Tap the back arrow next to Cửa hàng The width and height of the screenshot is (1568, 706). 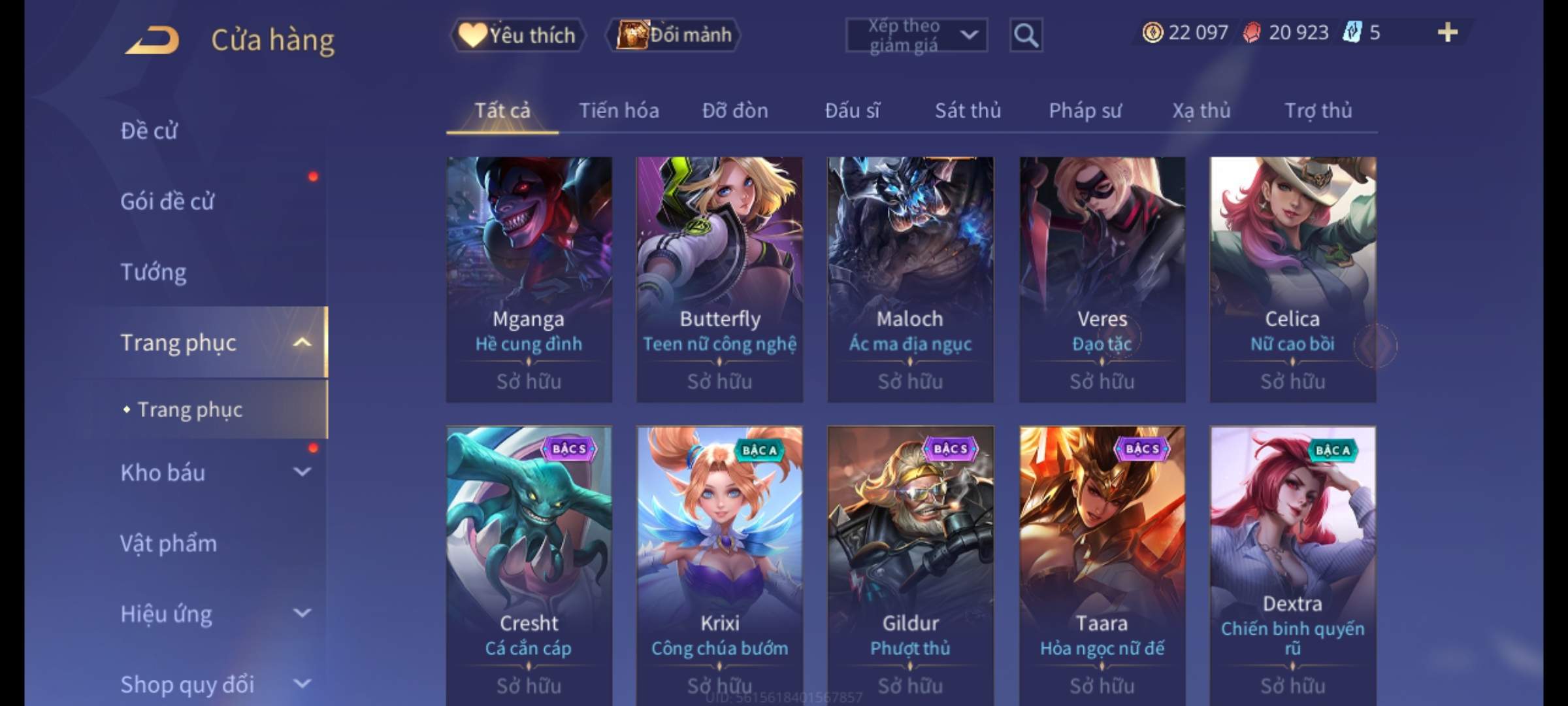(153, 41)
